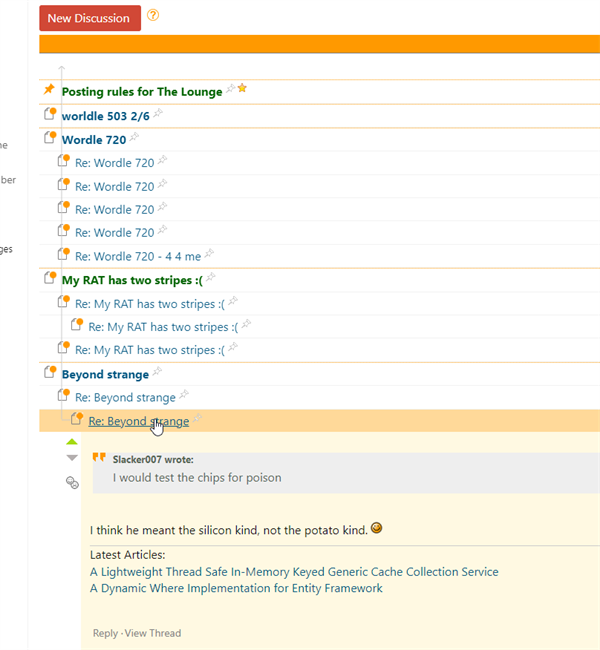
Task: Open the worldle 503 2/6 thread
Action: 105,116
